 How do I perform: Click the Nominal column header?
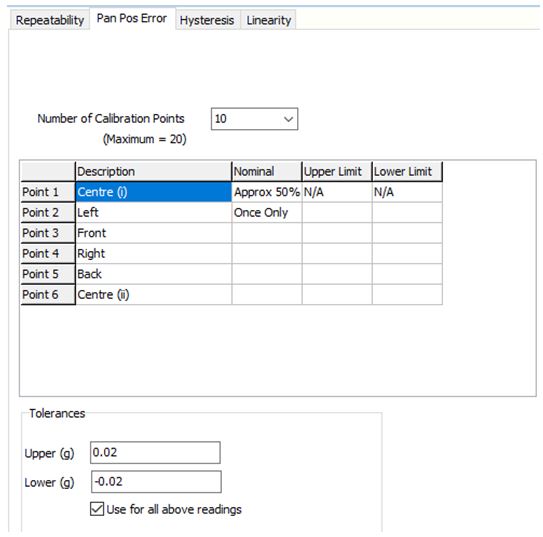pos(267,171)
